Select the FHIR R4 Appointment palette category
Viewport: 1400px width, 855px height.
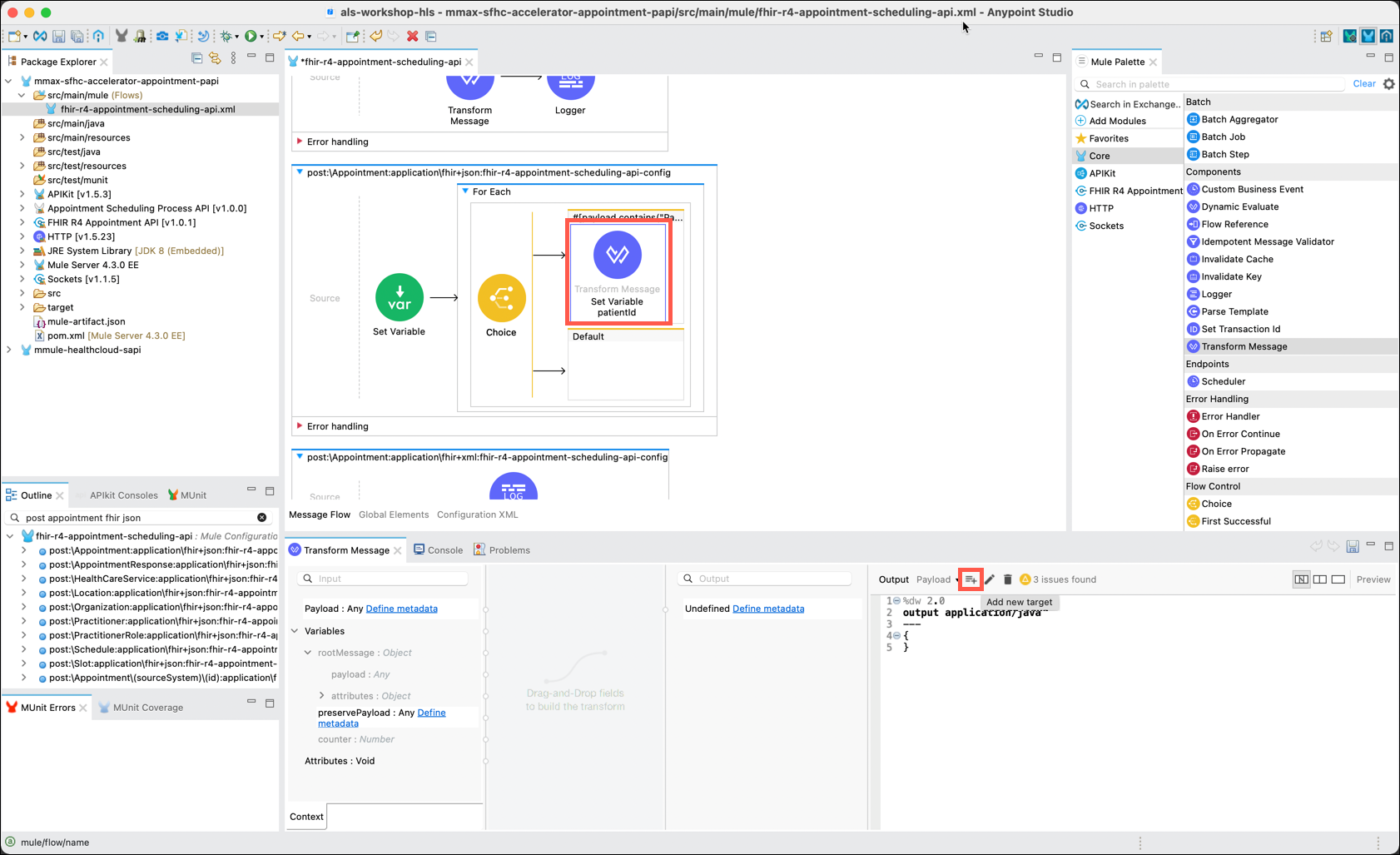(x=1129, y=191)
